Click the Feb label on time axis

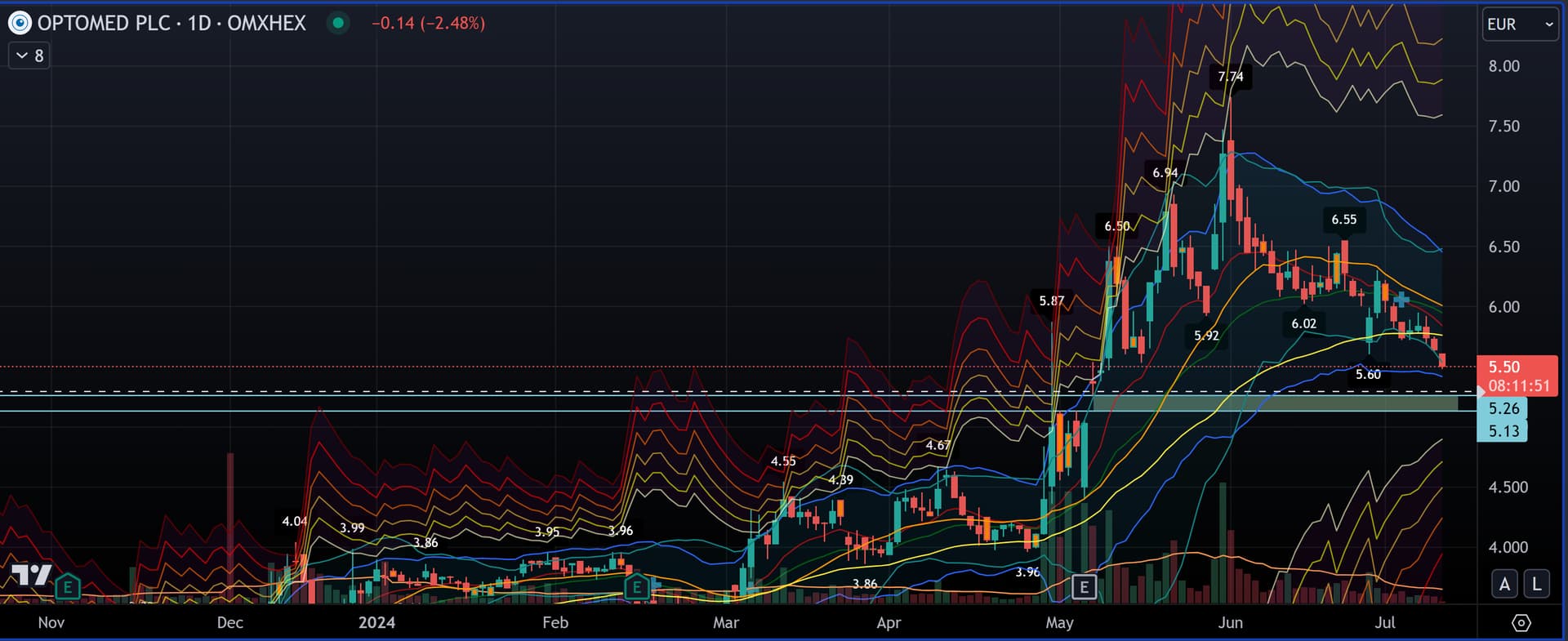point(555,622)
